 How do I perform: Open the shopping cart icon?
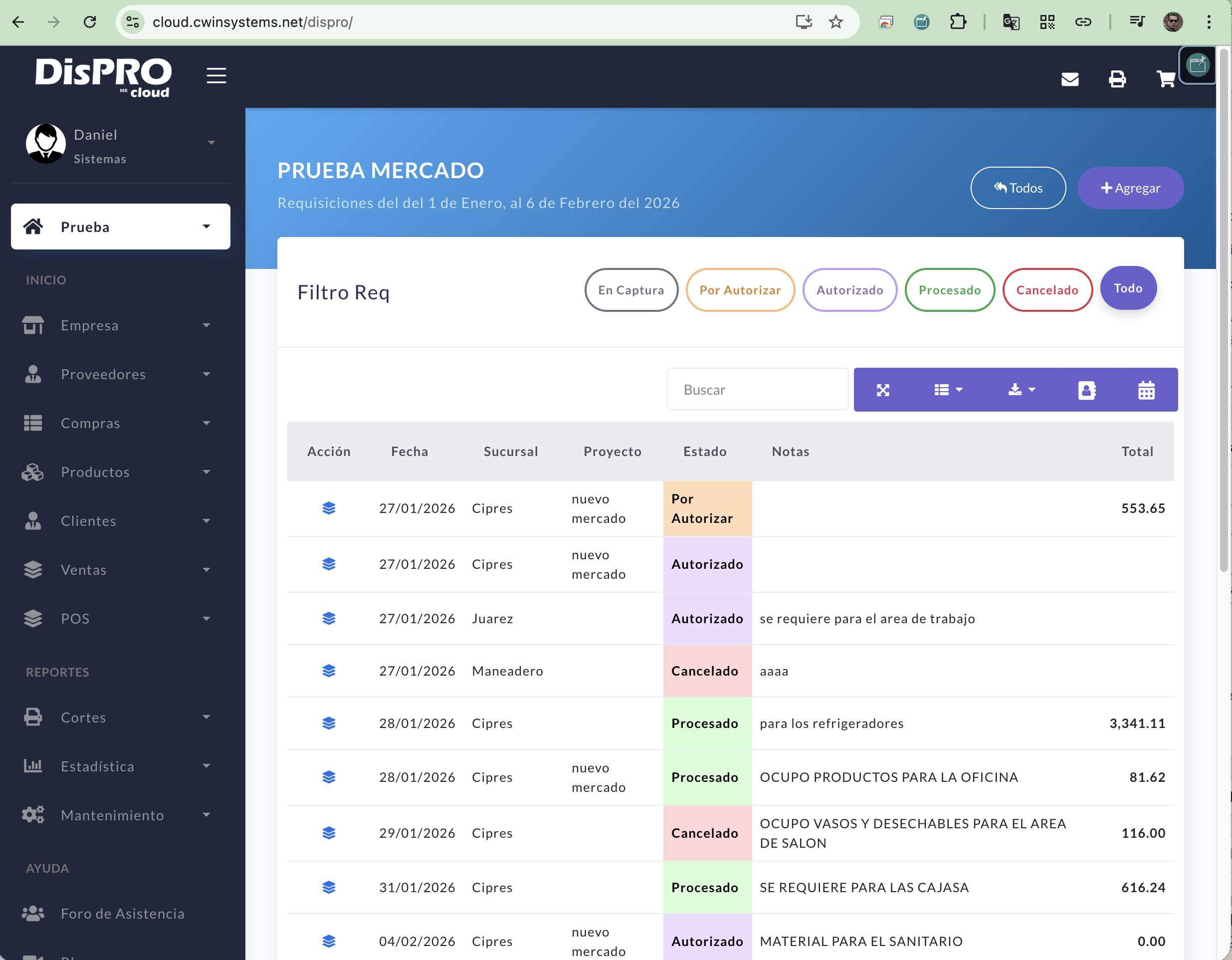click(x=1166, y=79)
